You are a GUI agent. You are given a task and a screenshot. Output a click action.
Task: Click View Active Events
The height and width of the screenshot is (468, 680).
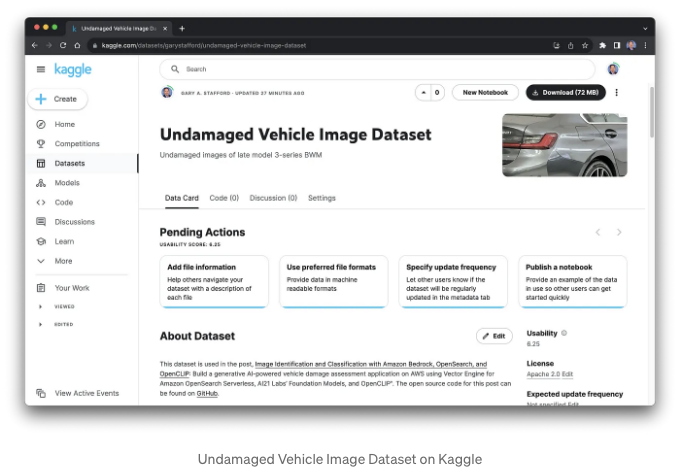[x=87, y=393]
